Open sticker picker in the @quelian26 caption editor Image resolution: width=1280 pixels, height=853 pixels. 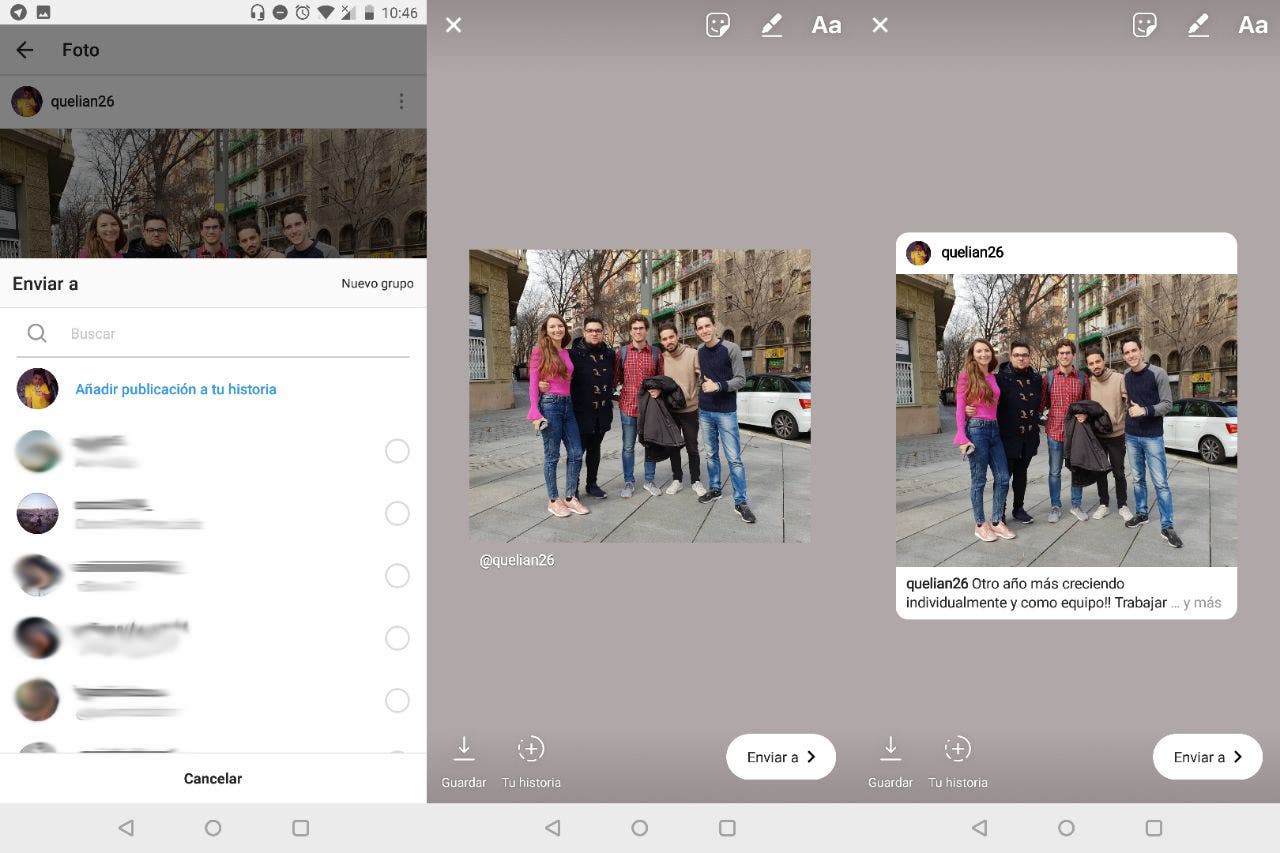[x=718, y=25]
